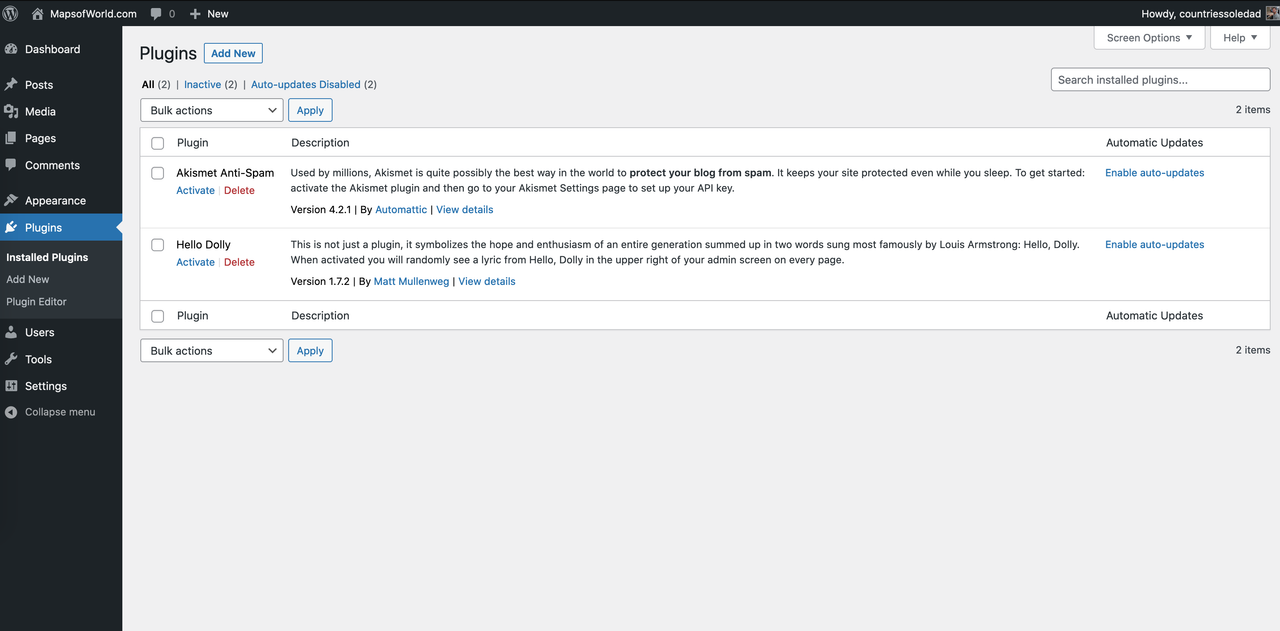This screenshot has width=1280, height=631.
Task: Click the WordPress logo icon
Action: [11, 13]
